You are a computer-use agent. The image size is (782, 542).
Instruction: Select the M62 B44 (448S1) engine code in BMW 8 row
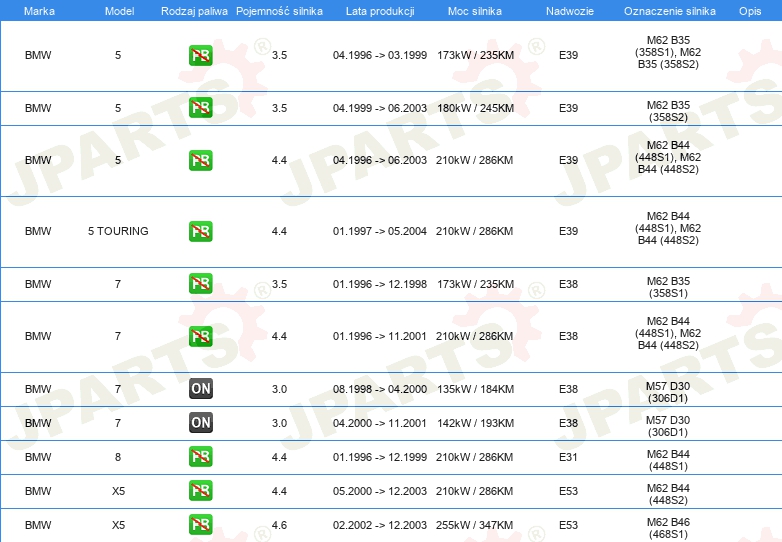[668, 460]
